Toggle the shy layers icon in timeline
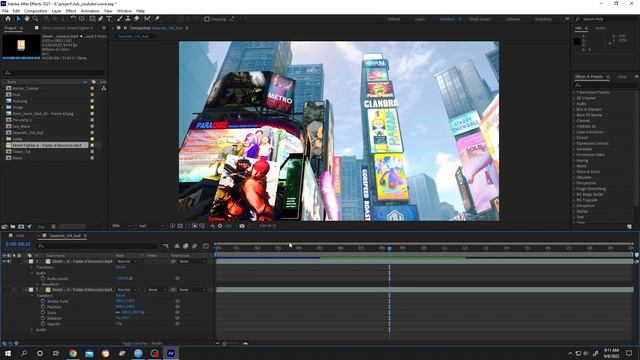The image size is (640, 360). 177,246
